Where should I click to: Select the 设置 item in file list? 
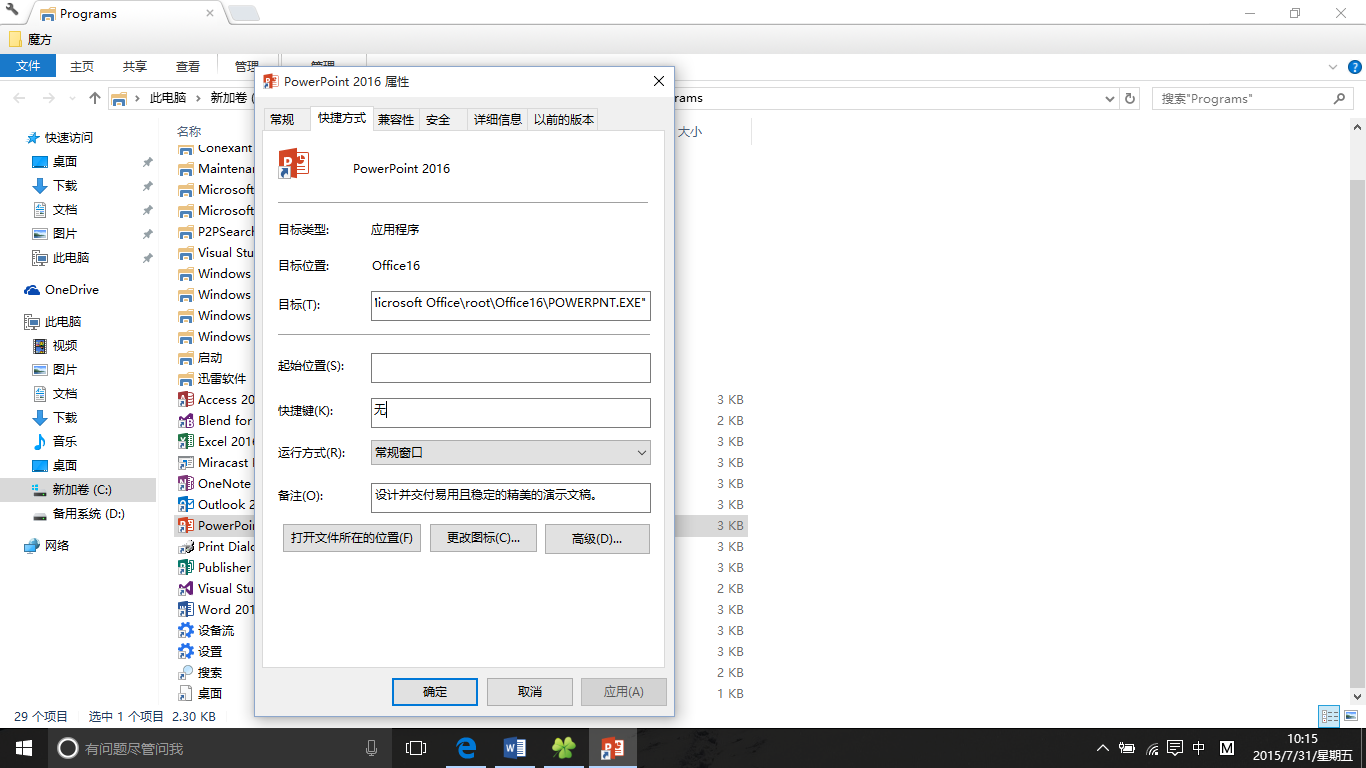(x=200, y=651)
